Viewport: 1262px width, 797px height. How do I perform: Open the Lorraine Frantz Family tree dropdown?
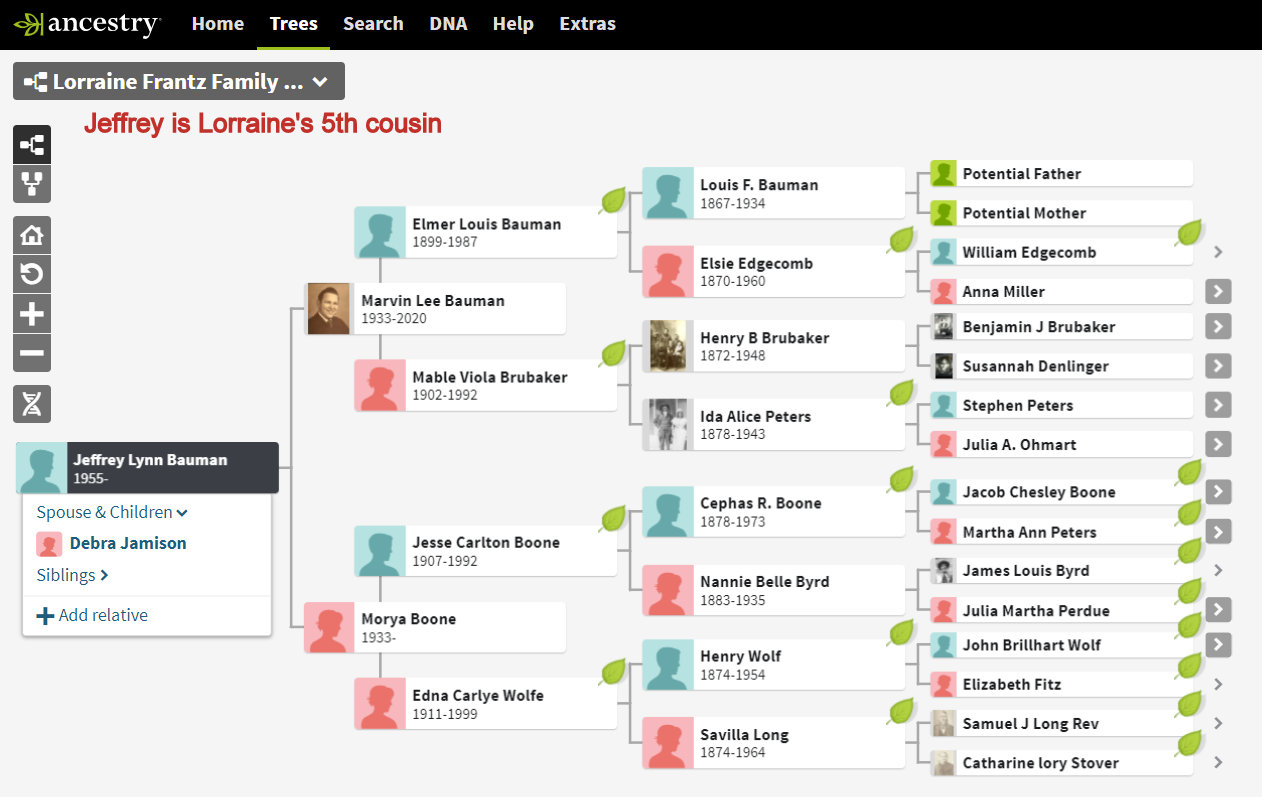click(178, 82)
